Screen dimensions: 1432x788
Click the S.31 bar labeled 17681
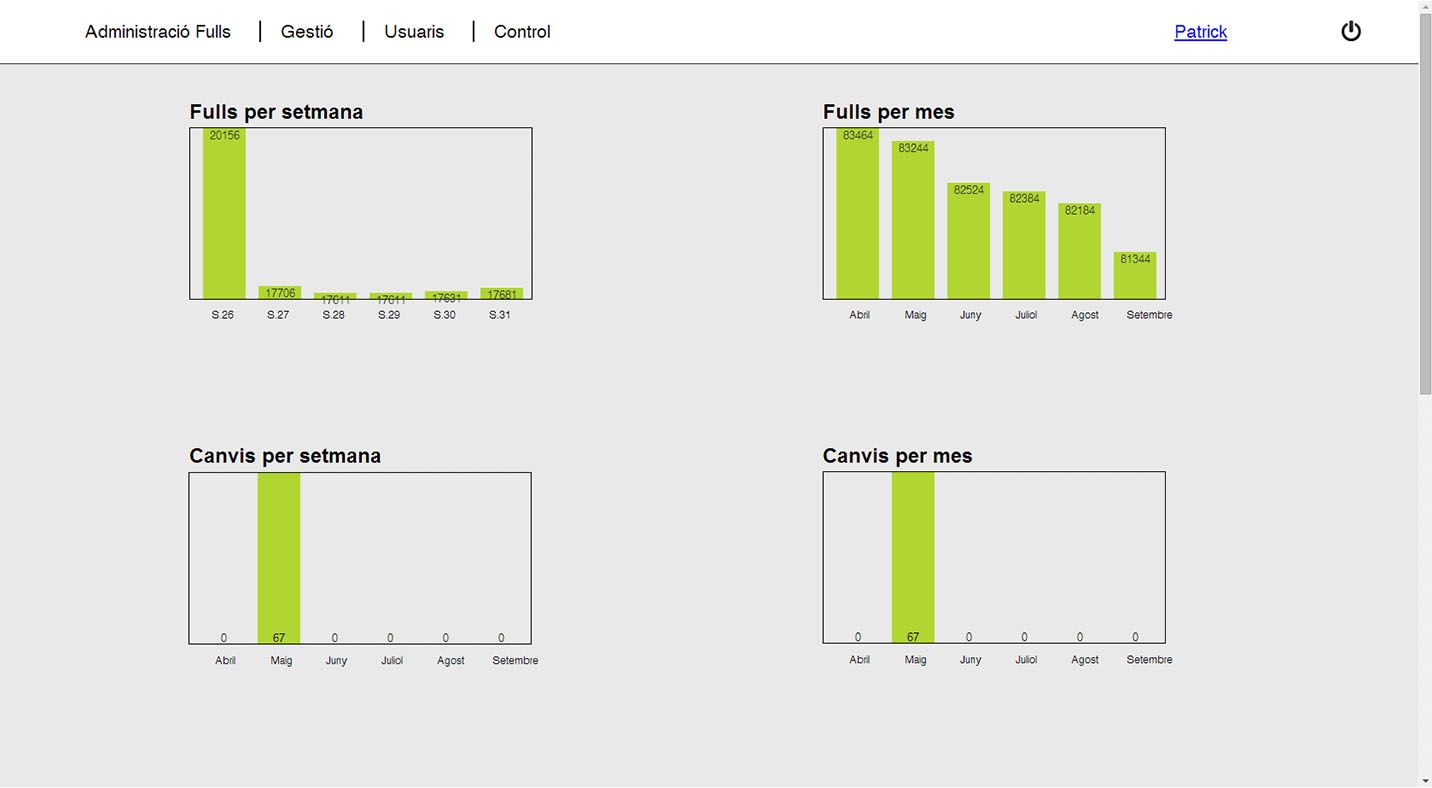(502, 294)
